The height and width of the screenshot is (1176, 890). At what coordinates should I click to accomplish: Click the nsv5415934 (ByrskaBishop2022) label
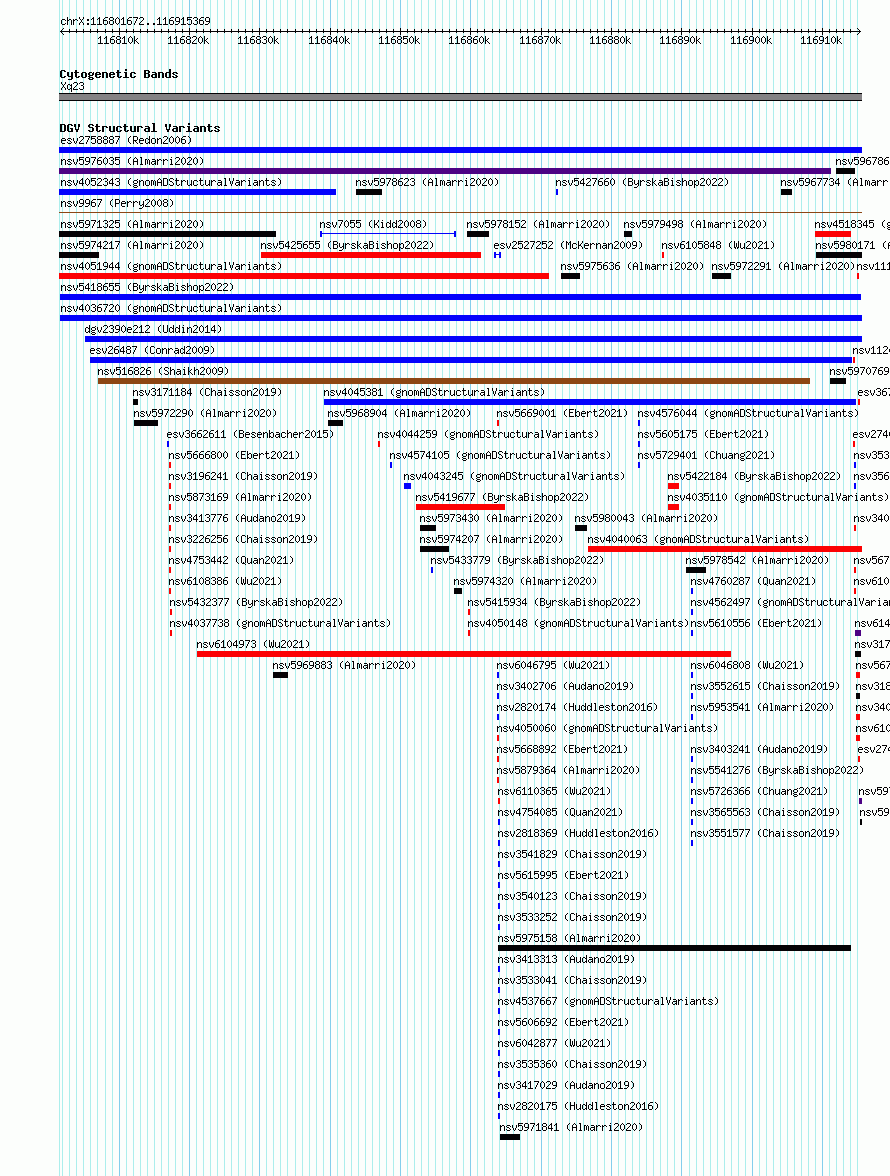coord(554,602)
